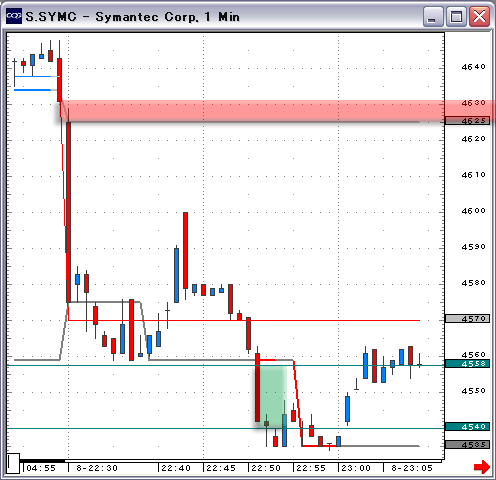Click the green shaded rectangle near 22:50

pos(273,397)
